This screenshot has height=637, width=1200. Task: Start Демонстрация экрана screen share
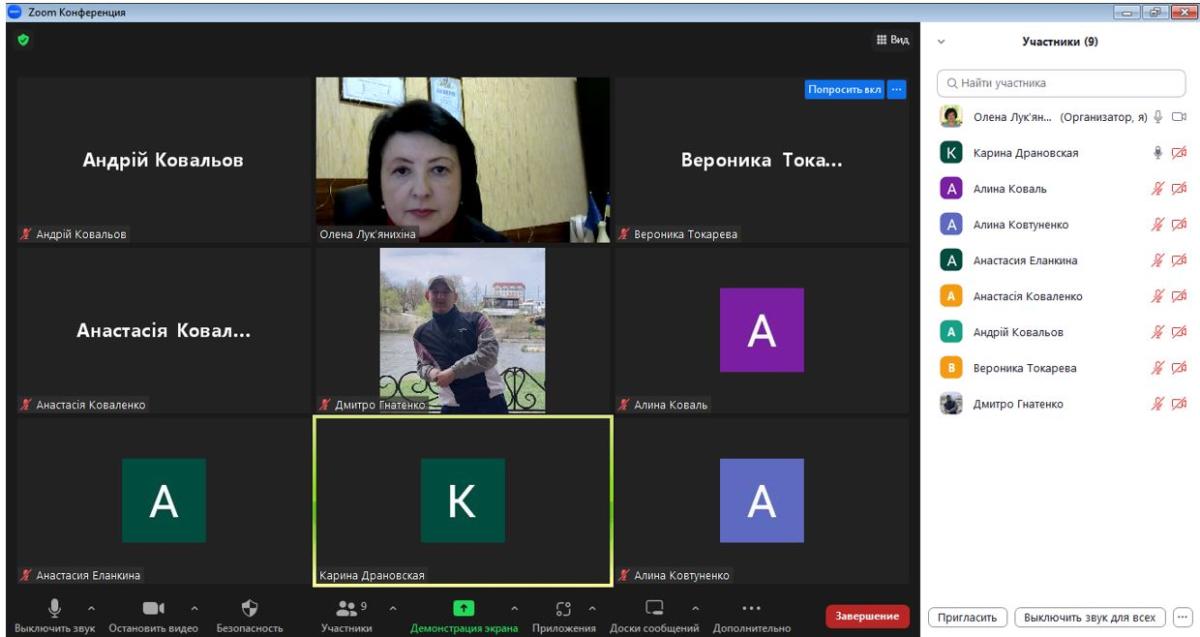pos(463,608)
